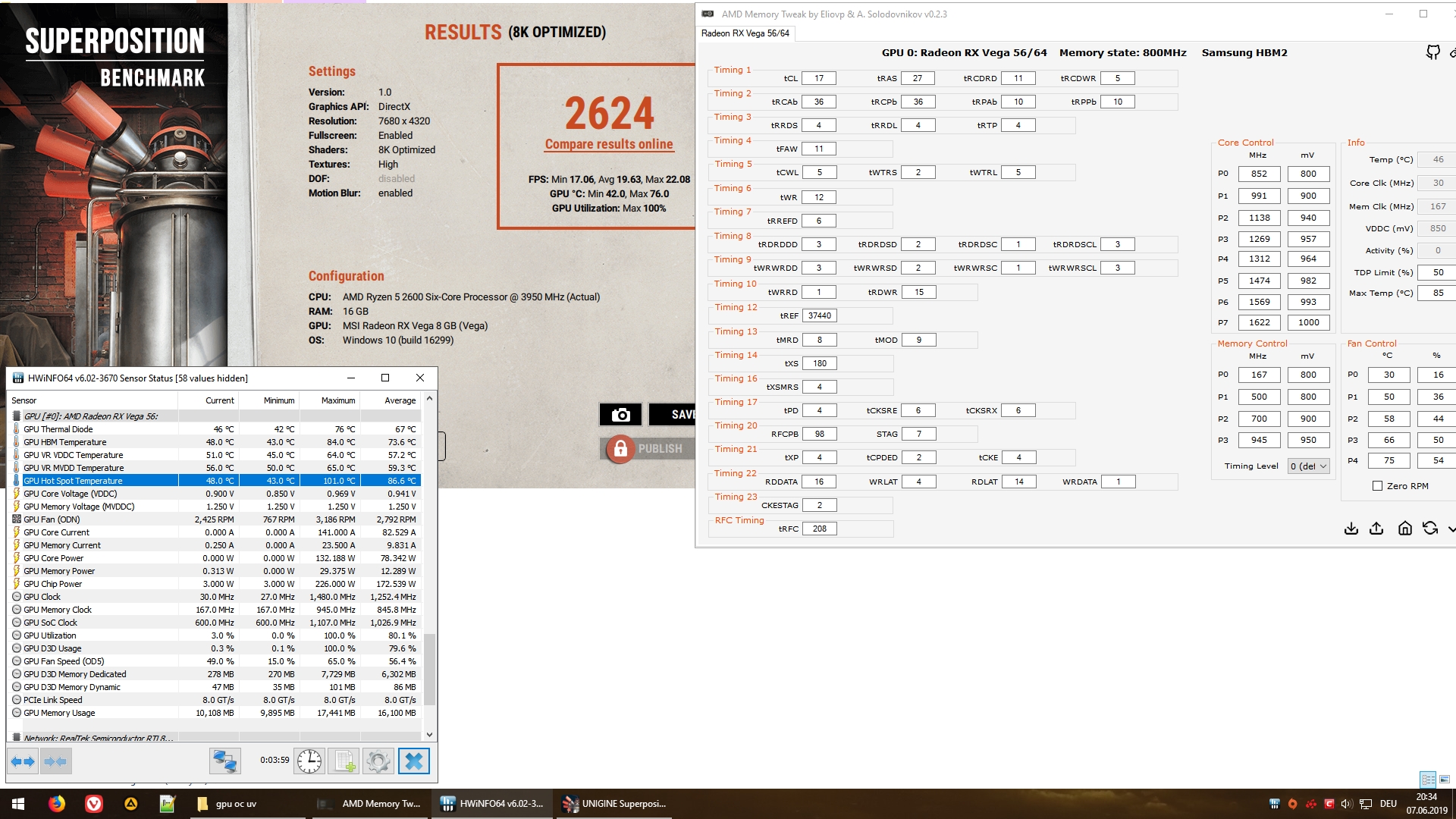Open the GitHub icon link in Memory Tweak
The width and height of the screenshot is (1456, 819).
(x=1432, y=52)
